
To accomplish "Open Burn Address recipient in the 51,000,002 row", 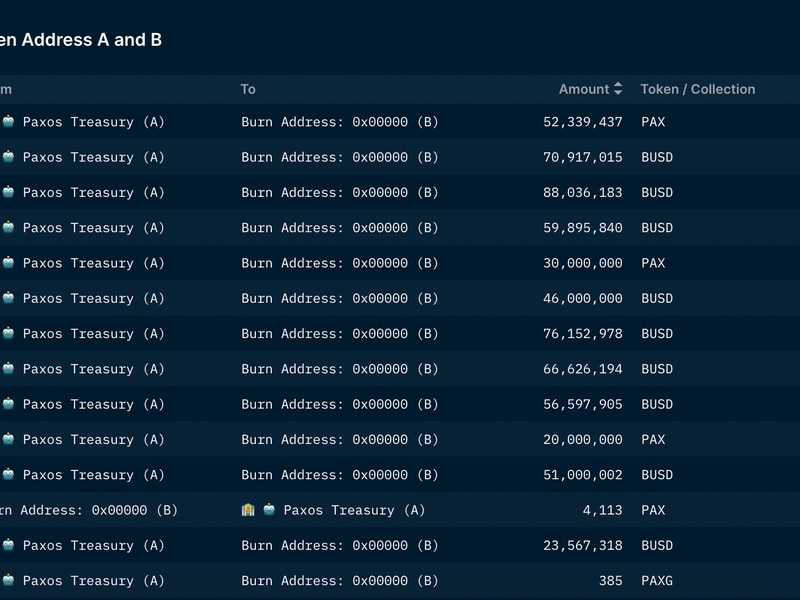I will click(339, 475).
